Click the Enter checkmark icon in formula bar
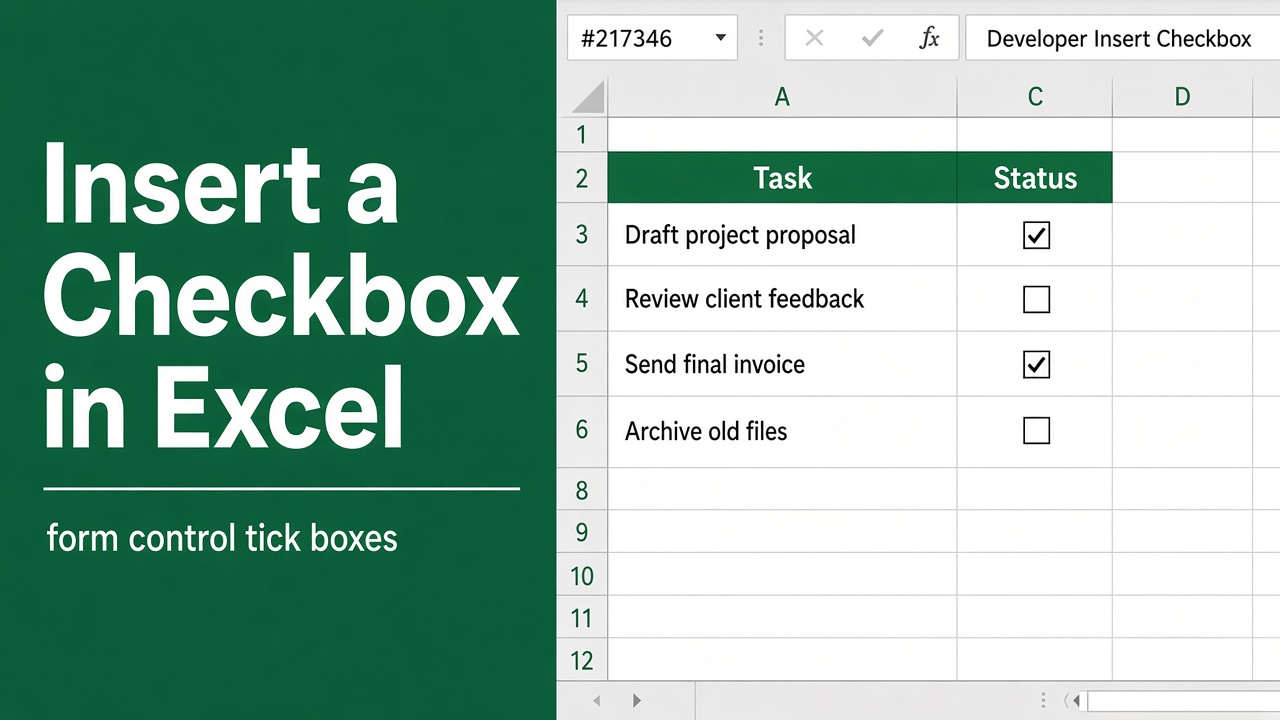This screenshot has width=1280, height=720. click(x=872, y=38)
